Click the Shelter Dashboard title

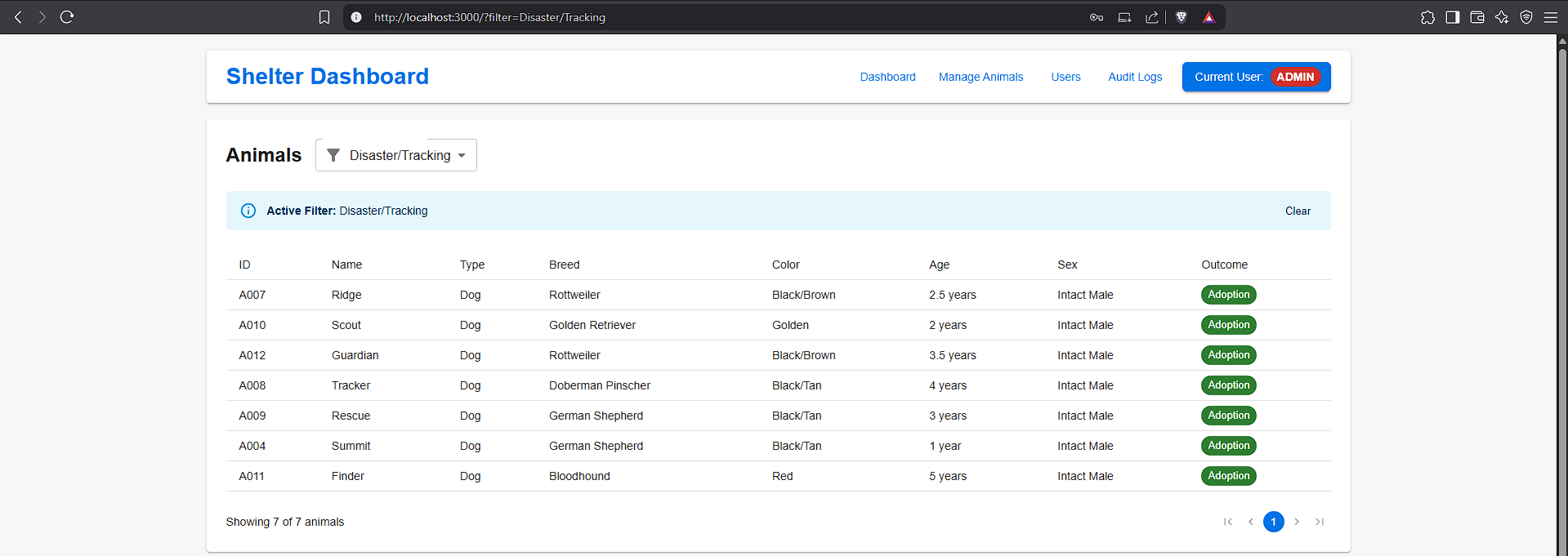click(x=328, y=76)
